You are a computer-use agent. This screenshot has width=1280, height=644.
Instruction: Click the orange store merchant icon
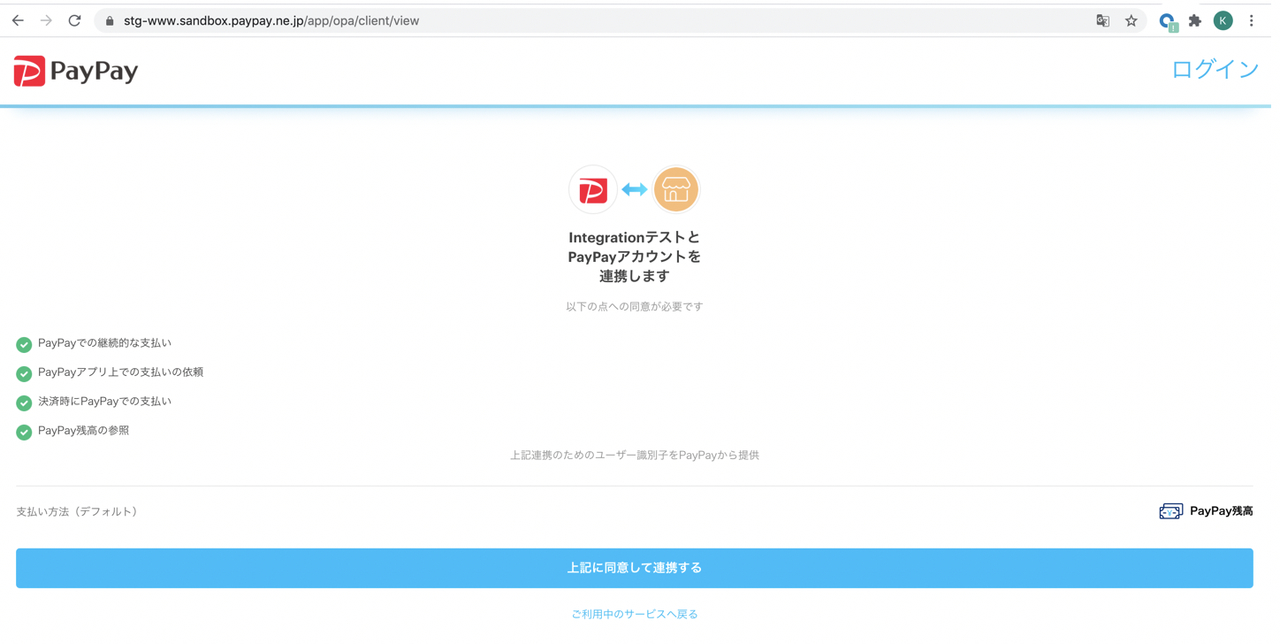click(676, 189)
